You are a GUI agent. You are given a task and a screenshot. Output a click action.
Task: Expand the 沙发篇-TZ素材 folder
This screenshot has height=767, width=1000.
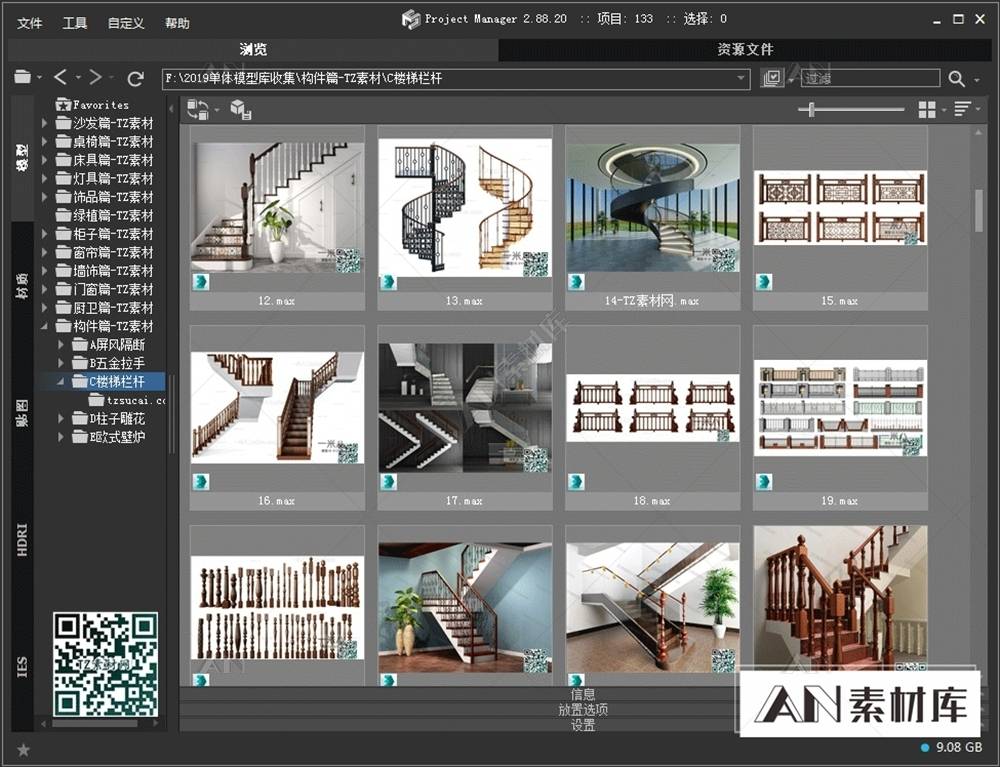point(45,123)
